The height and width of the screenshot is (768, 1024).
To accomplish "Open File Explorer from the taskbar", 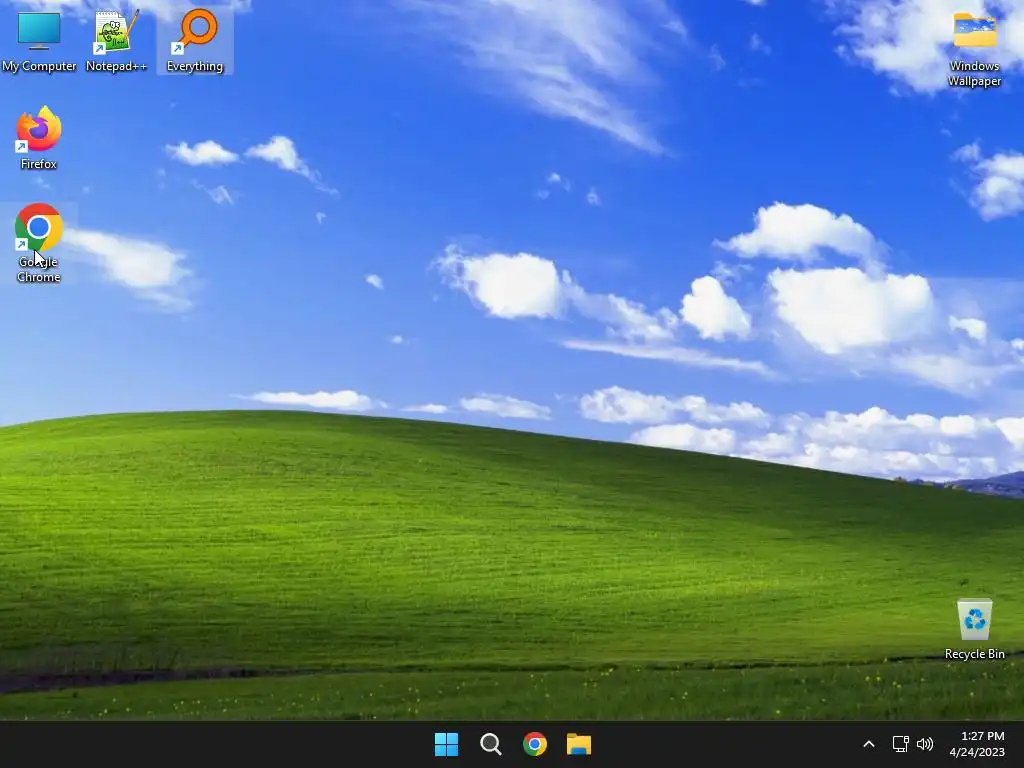I will coord(579,744).
